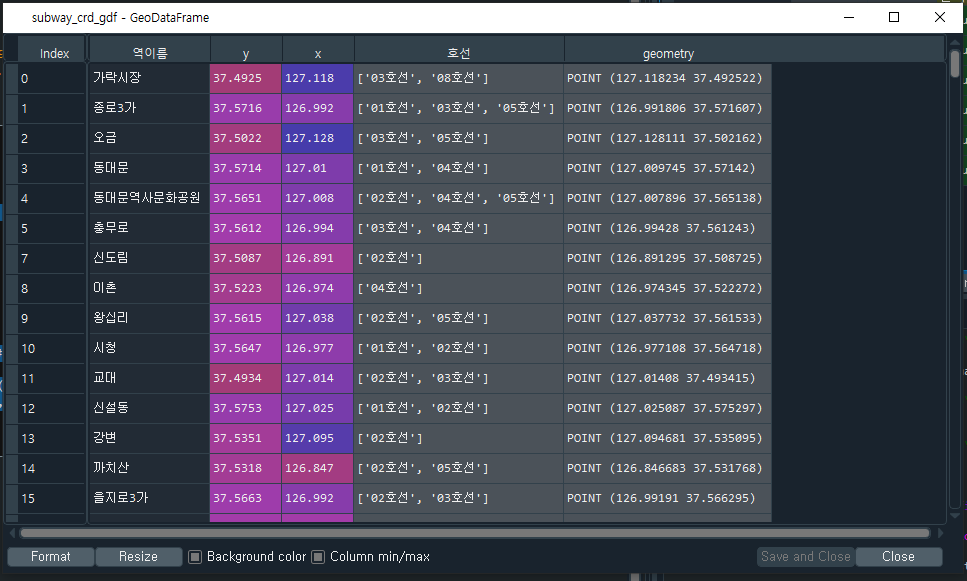Select the cell 신설동
The image size is (967, 581).
(149, 408)
